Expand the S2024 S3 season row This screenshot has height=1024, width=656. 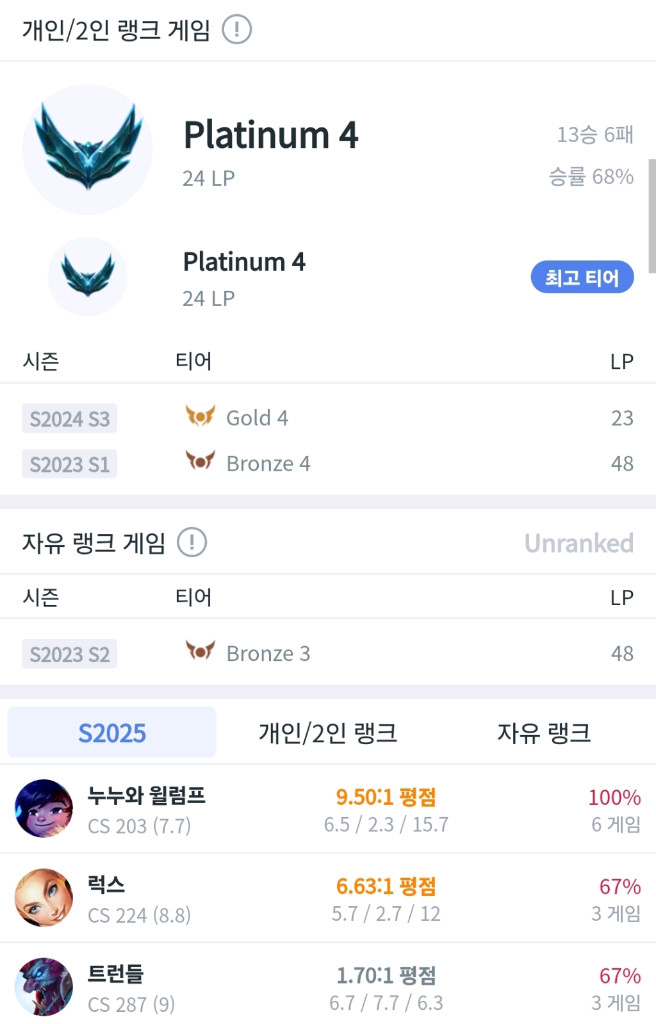click(69, 418)
